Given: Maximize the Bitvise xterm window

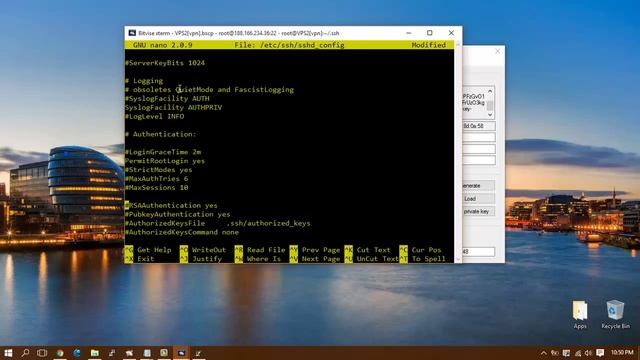Looking at the screenshot, I should [429, 33].
